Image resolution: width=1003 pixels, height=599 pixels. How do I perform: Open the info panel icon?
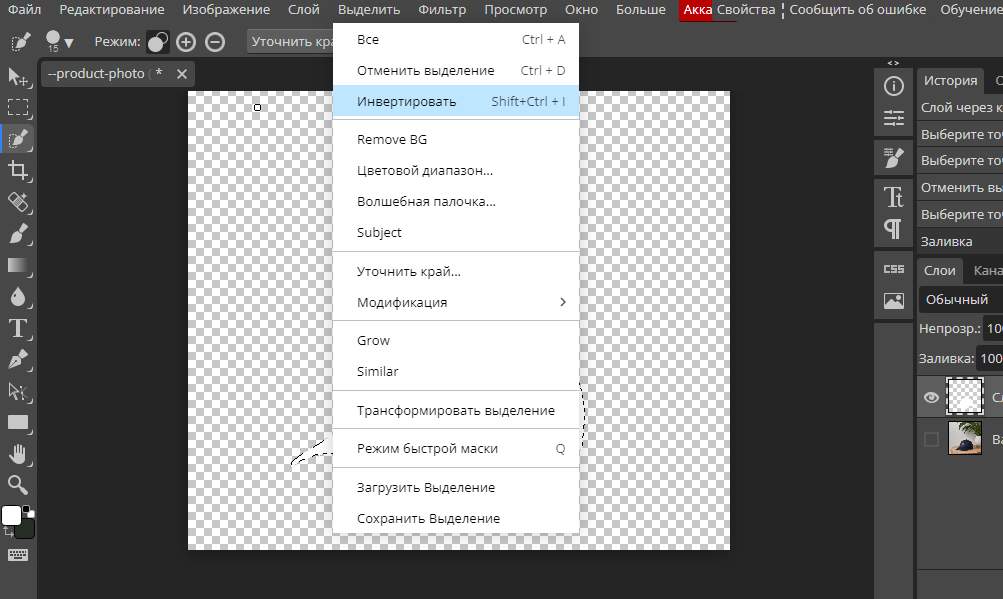click(x=894, y=86)
